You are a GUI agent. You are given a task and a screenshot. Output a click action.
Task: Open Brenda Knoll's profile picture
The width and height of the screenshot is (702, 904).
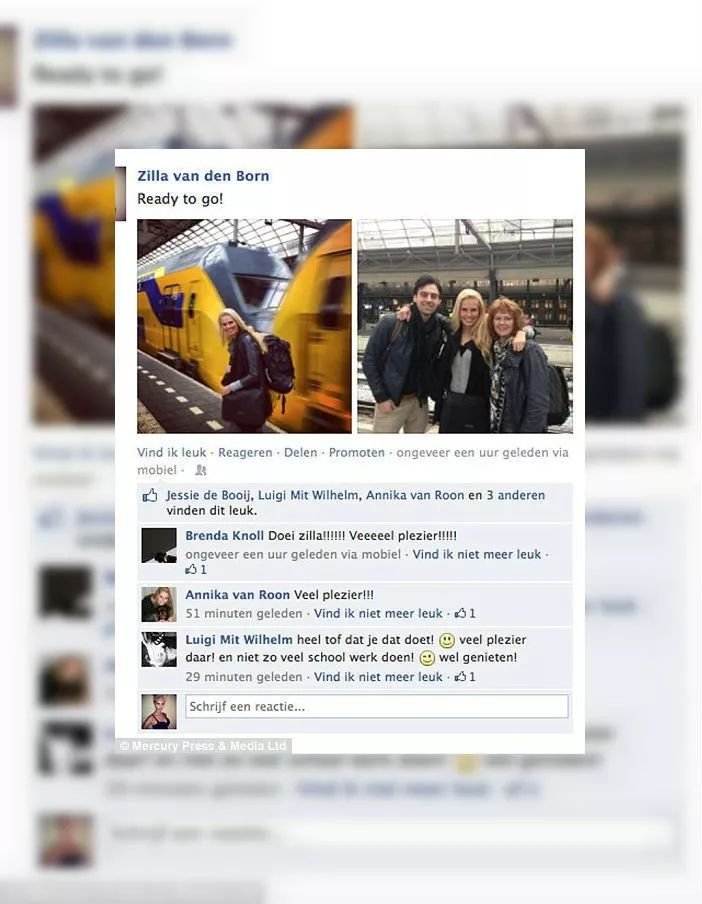159,545
